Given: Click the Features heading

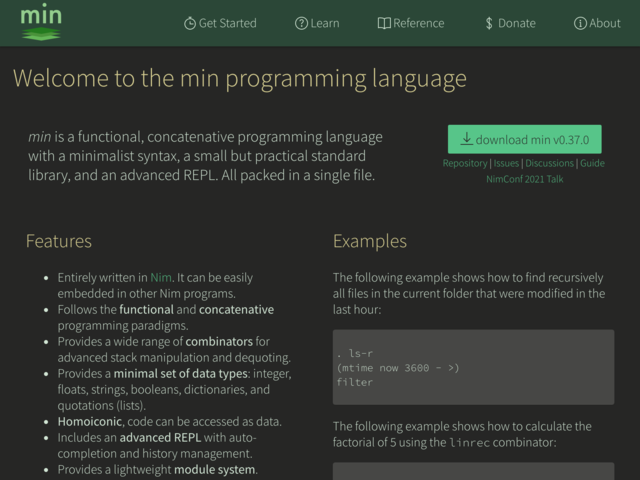Looking at the screenshot, I should [59, 241].
